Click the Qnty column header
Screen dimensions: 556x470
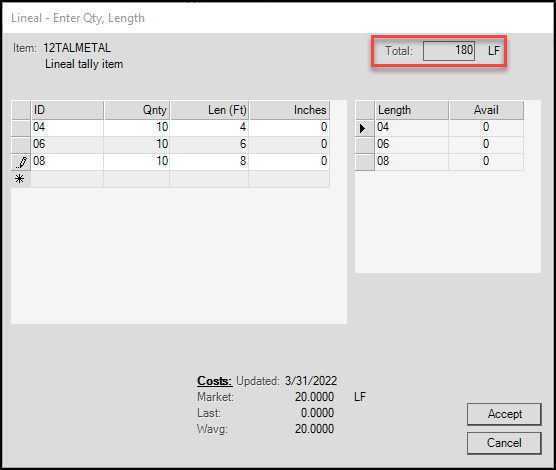point(137,110)
